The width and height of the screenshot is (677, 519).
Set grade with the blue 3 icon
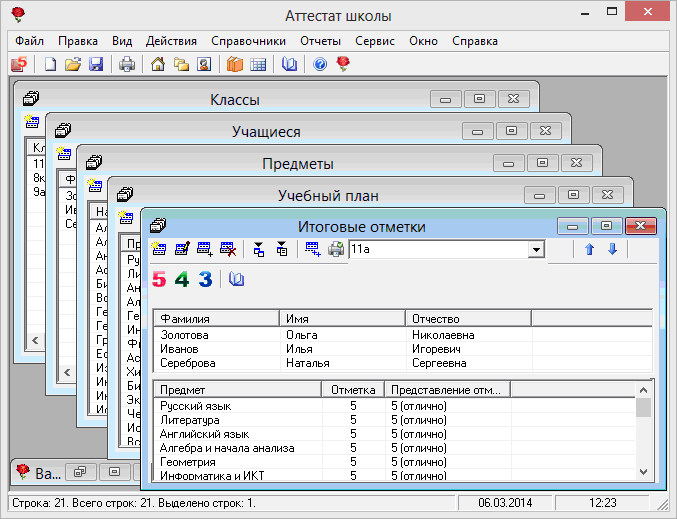click(x=205, y=280)
